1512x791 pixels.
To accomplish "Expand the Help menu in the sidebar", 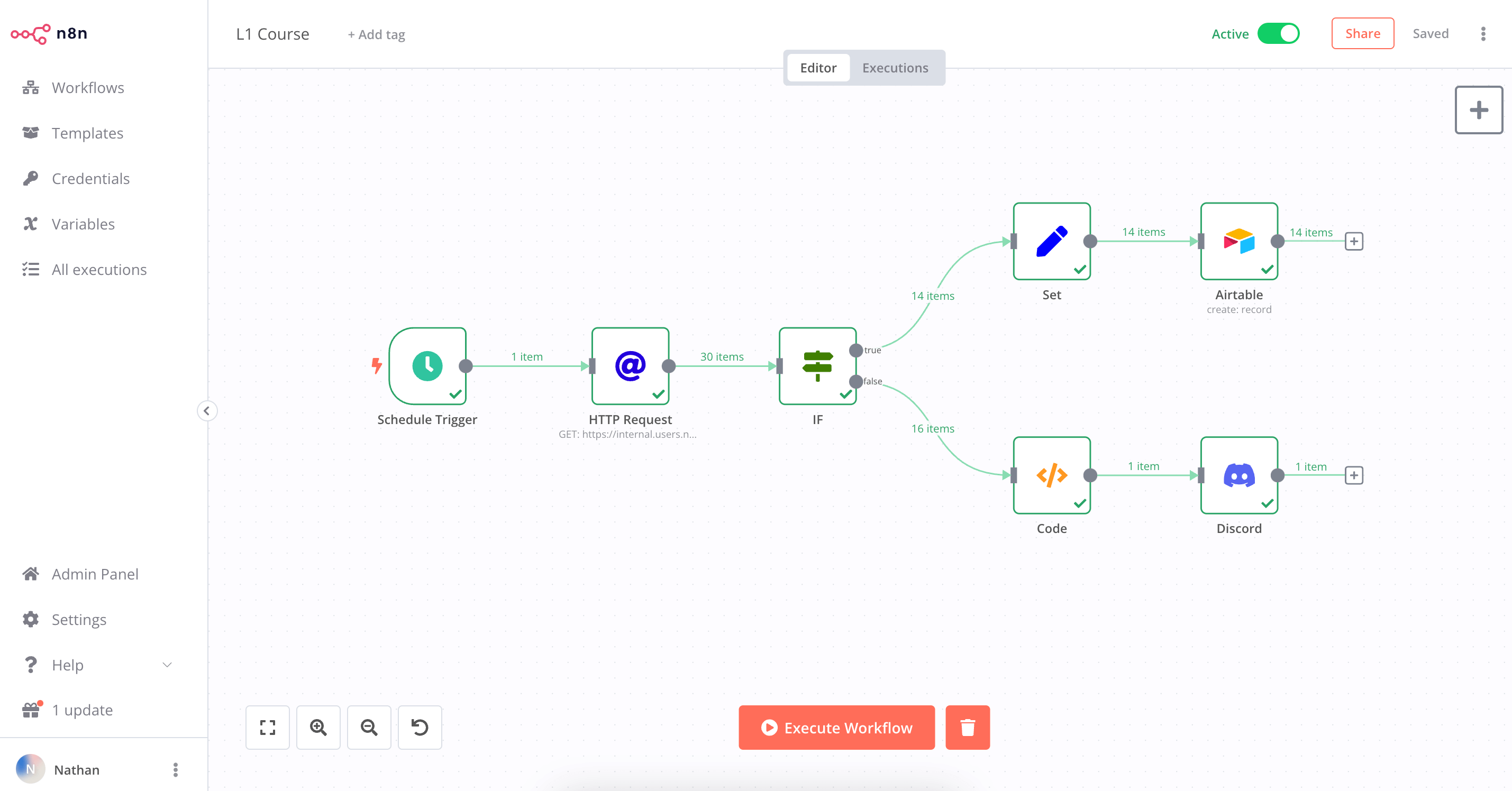I will (x=166, y=665).
